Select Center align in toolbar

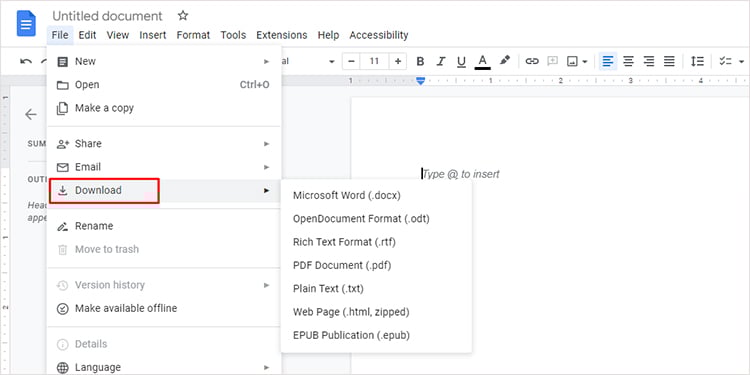[x=628, y=61]
